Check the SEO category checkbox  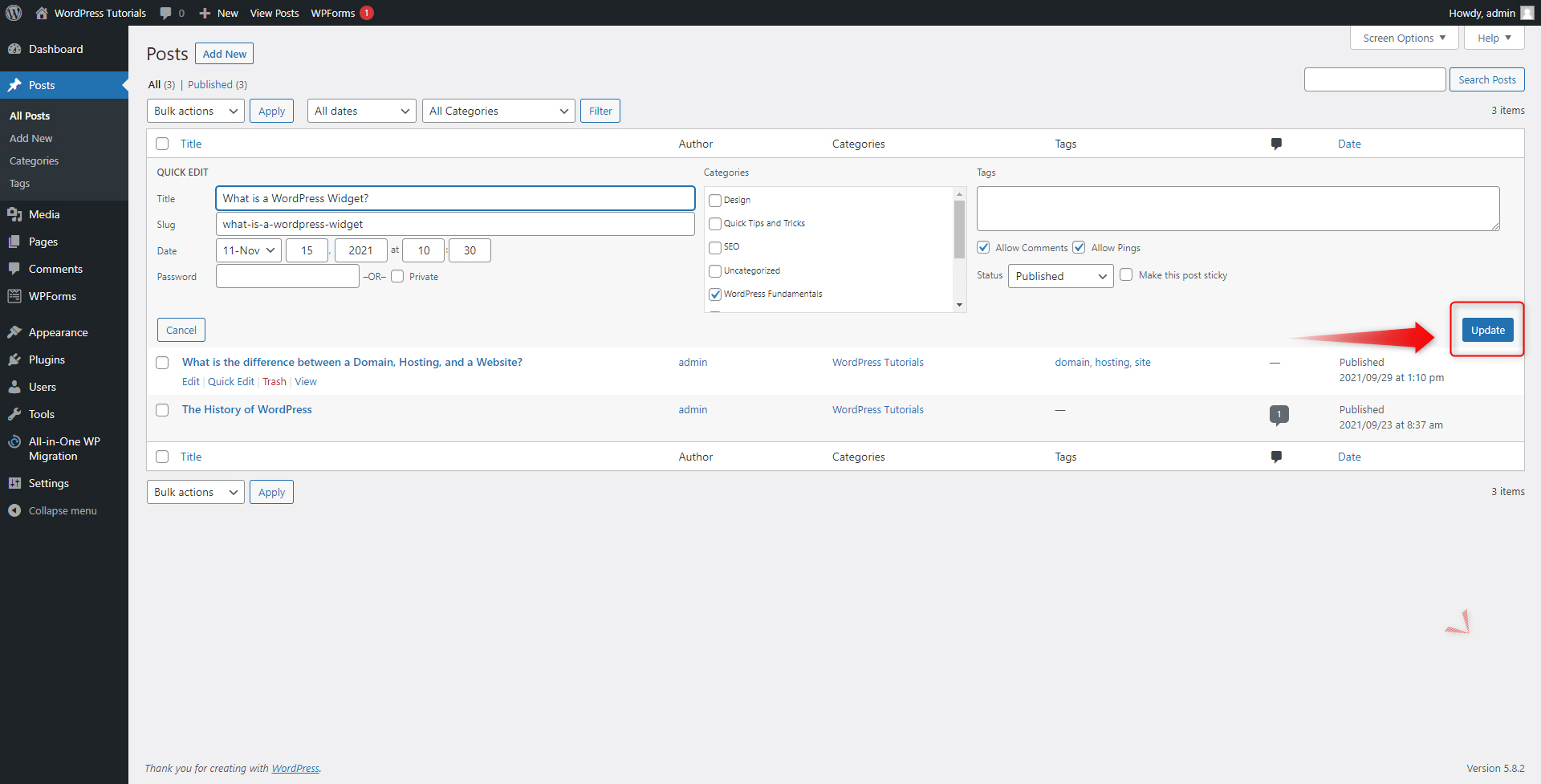click(715, 247)
